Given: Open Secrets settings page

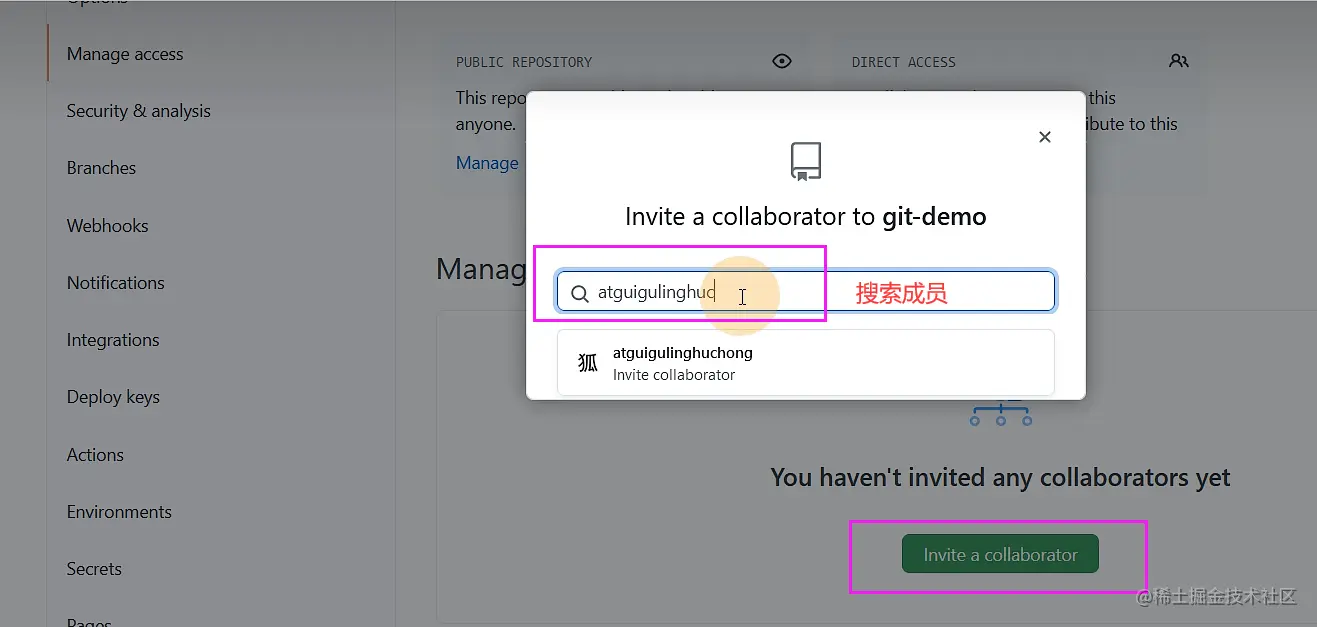Looking at the screenshot, I should pos(94,569).
